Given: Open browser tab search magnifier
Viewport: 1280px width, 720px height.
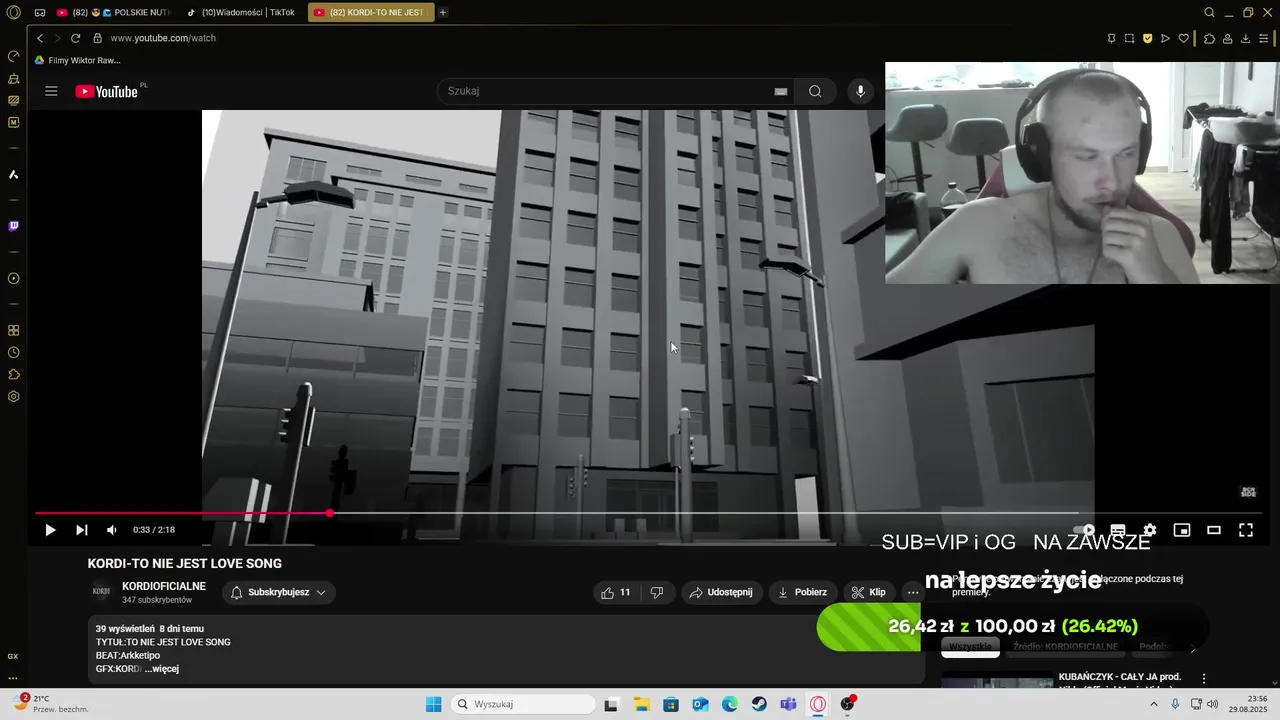Looking at the screenshot, I should (1209, 12).
